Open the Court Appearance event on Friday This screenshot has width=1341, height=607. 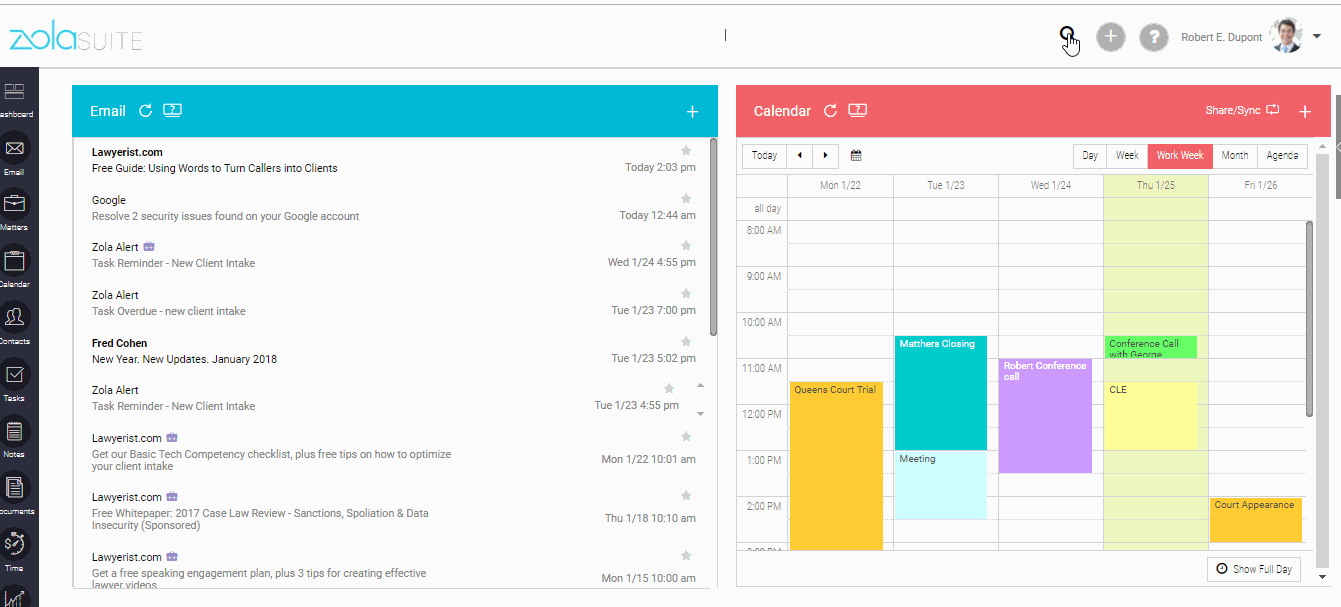coord(1256,520)
